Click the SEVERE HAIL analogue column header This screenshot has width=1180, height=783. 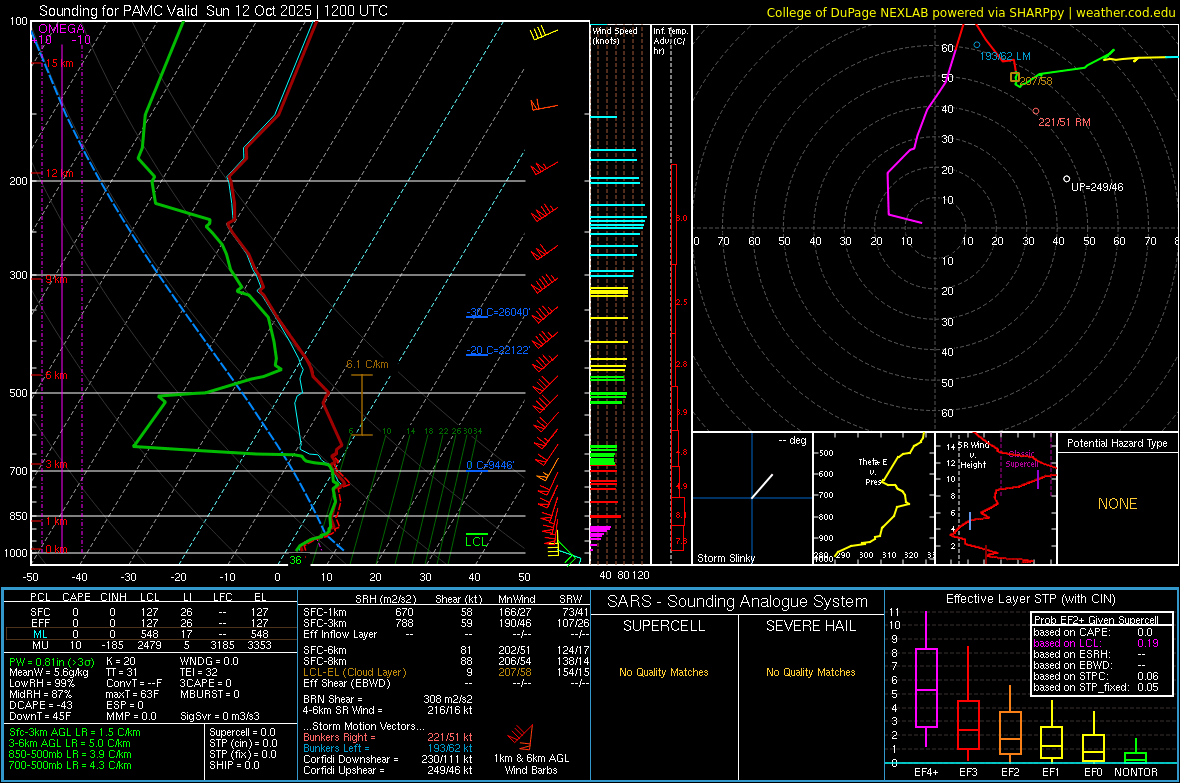pyautogui.click(x=810, y=626)
